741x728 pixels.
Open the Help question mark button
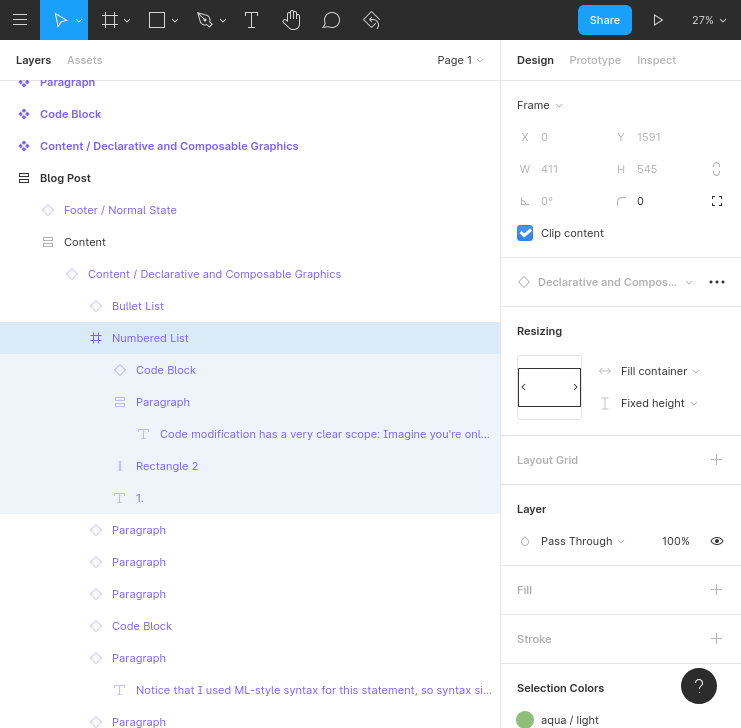[x=698, y=685]
